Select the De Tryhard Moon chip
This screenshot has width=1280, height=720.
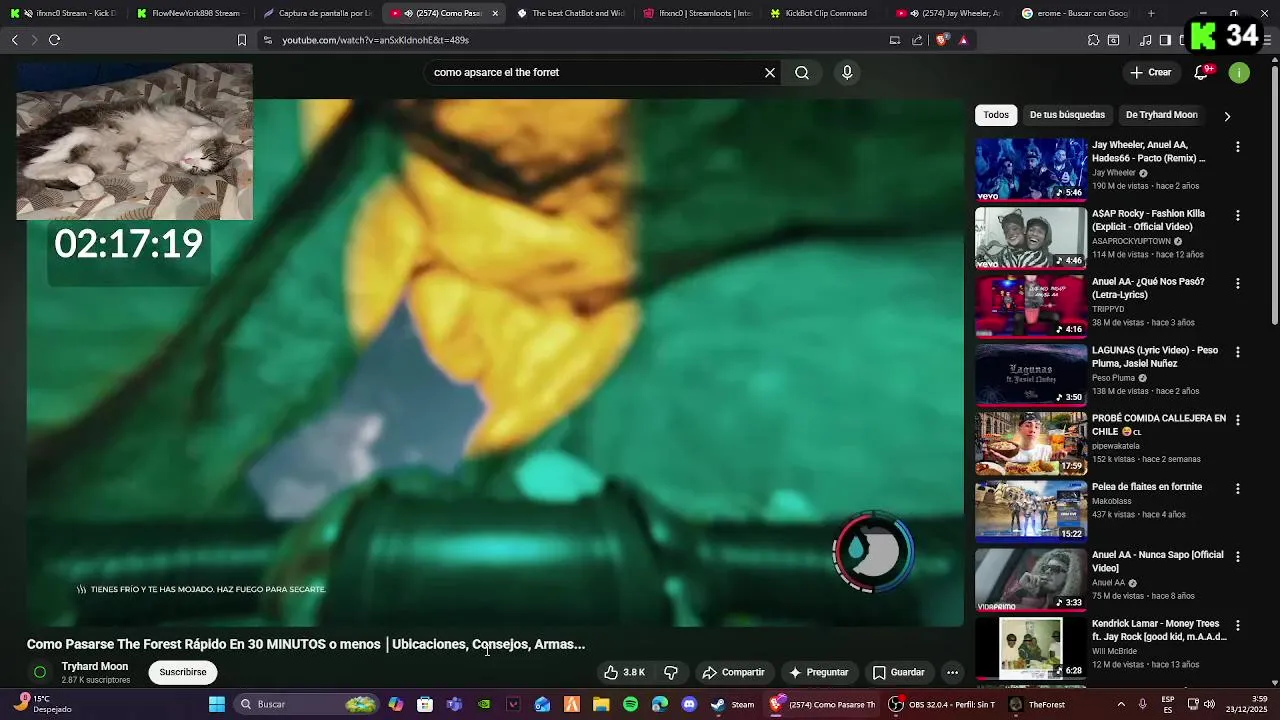[x=1161, y=115]
